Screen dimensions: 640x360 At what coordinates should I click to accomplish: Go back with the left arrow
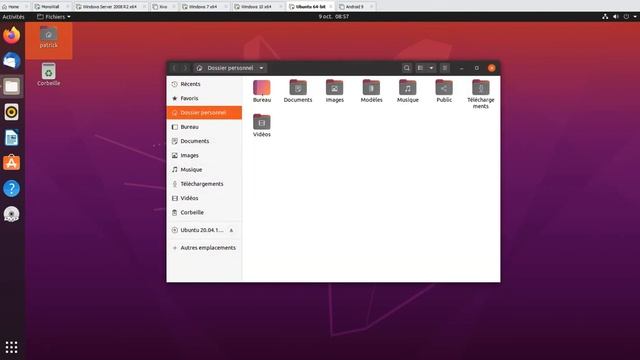(175, 68)
